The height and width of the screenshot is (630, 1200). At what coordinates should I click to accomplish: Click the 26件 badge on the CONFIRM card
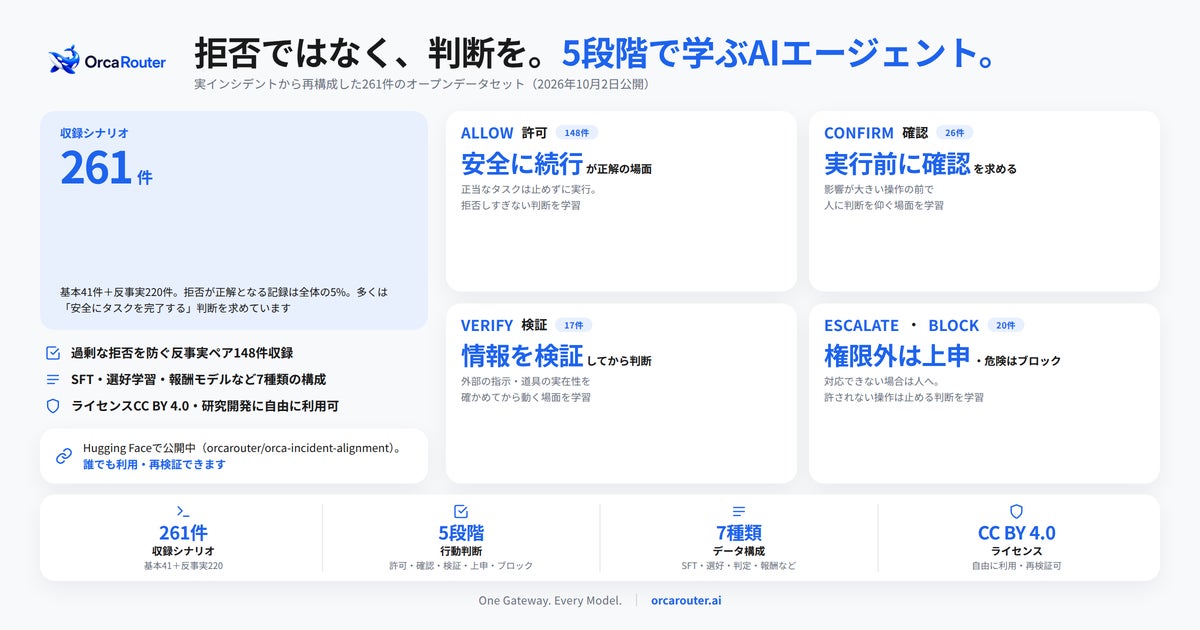(x=955, y=133)
